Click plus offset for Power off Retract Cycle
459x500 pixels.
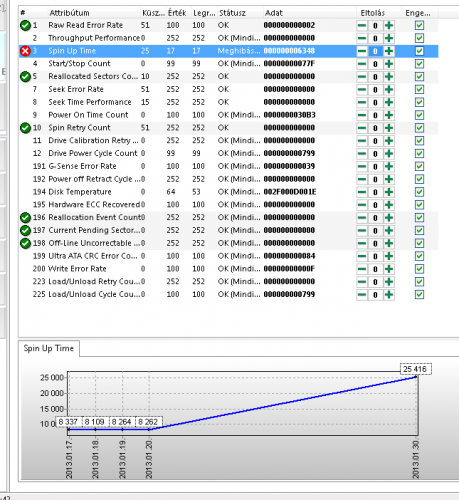(x=389, y=179)
